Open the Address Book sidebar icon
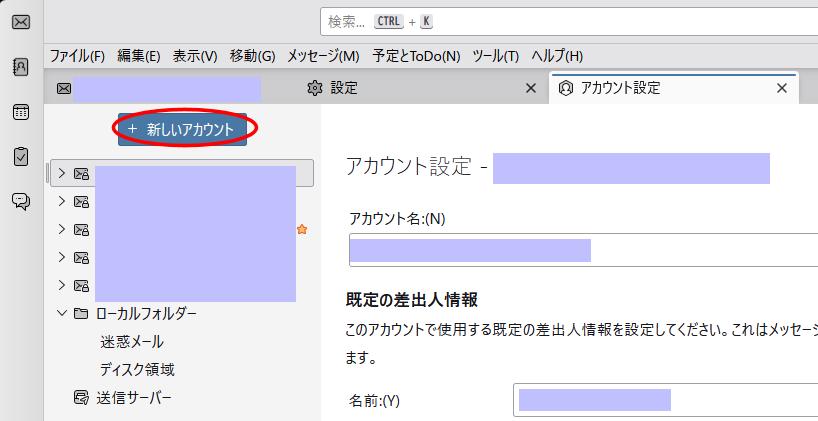This screenshot has width=818, height=421. 20,67
